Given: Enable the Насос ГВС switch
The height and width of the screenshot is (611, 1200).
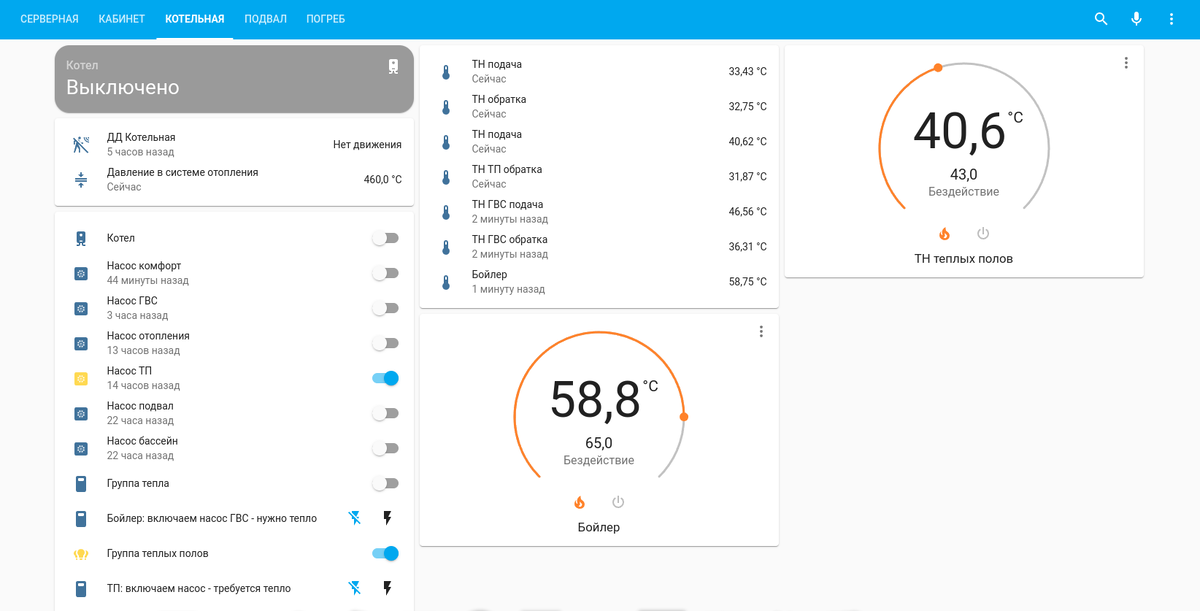Looking at the screenshot, I should 385,308.
